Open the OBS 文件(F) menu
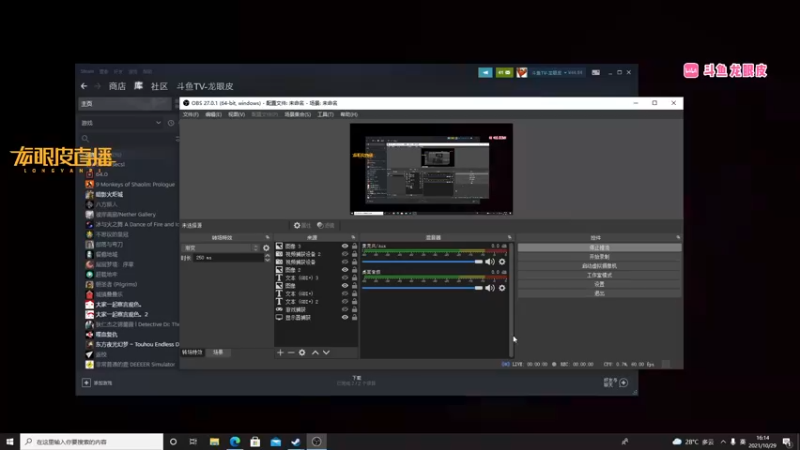 [x=191, y=115]
